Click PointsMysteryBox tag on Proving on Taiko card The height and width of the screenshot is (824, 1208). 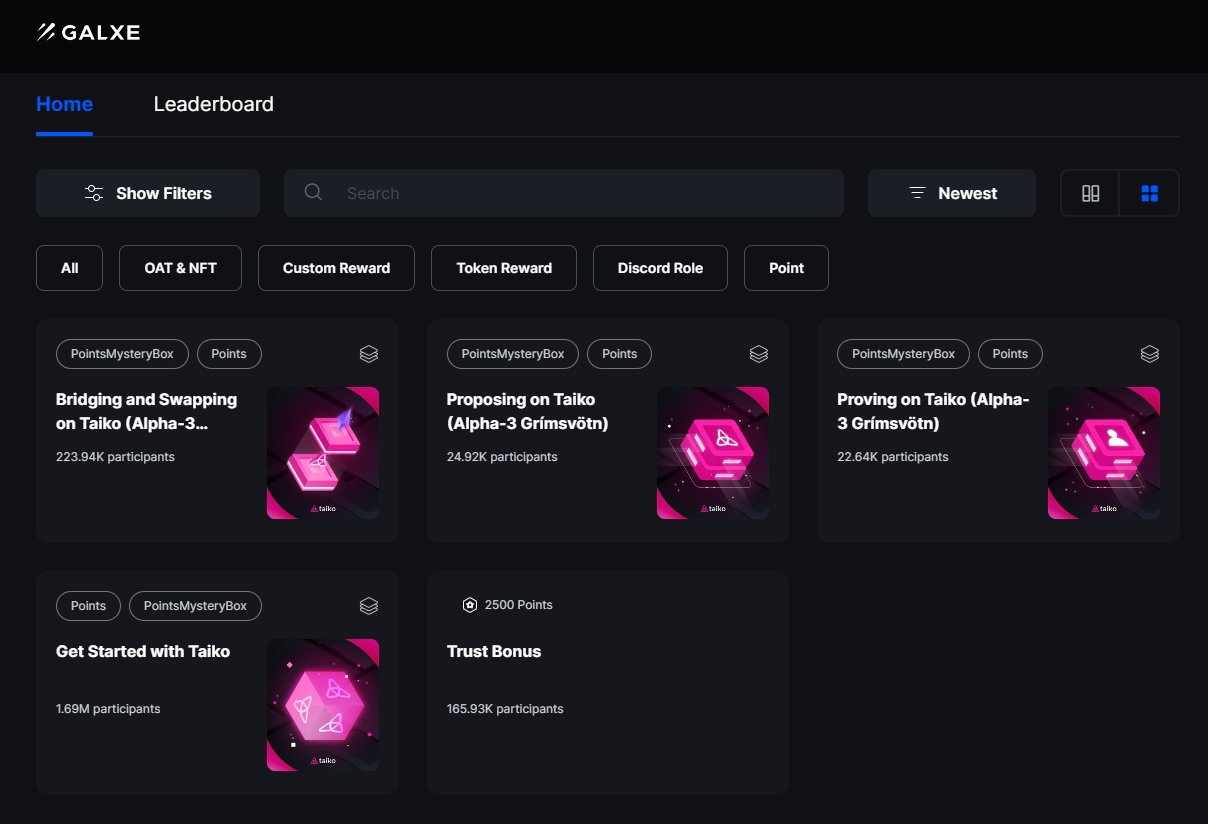coord(903,354)
